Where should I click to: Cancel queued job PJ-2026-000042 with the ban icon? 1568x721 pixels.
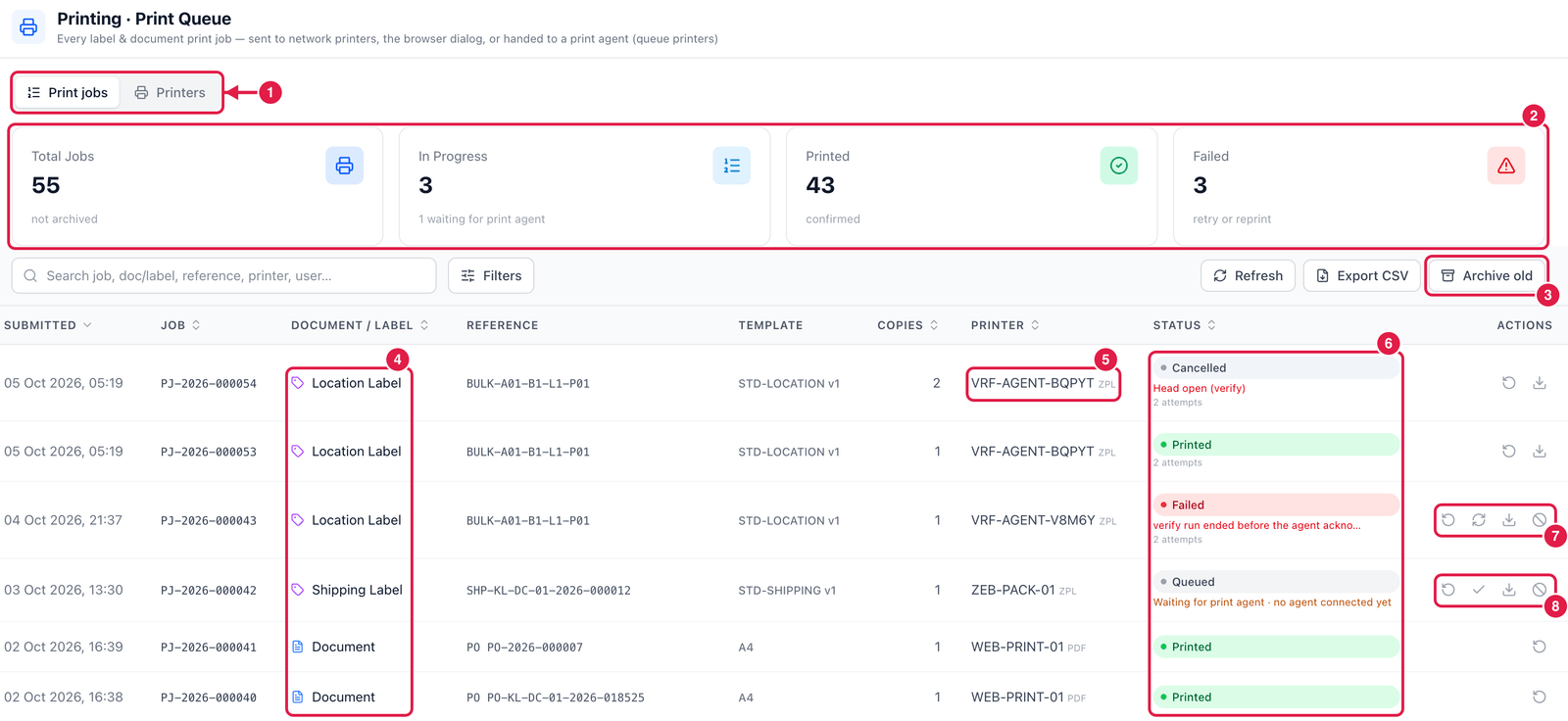pyautogui.click(x=1540, y=590)
